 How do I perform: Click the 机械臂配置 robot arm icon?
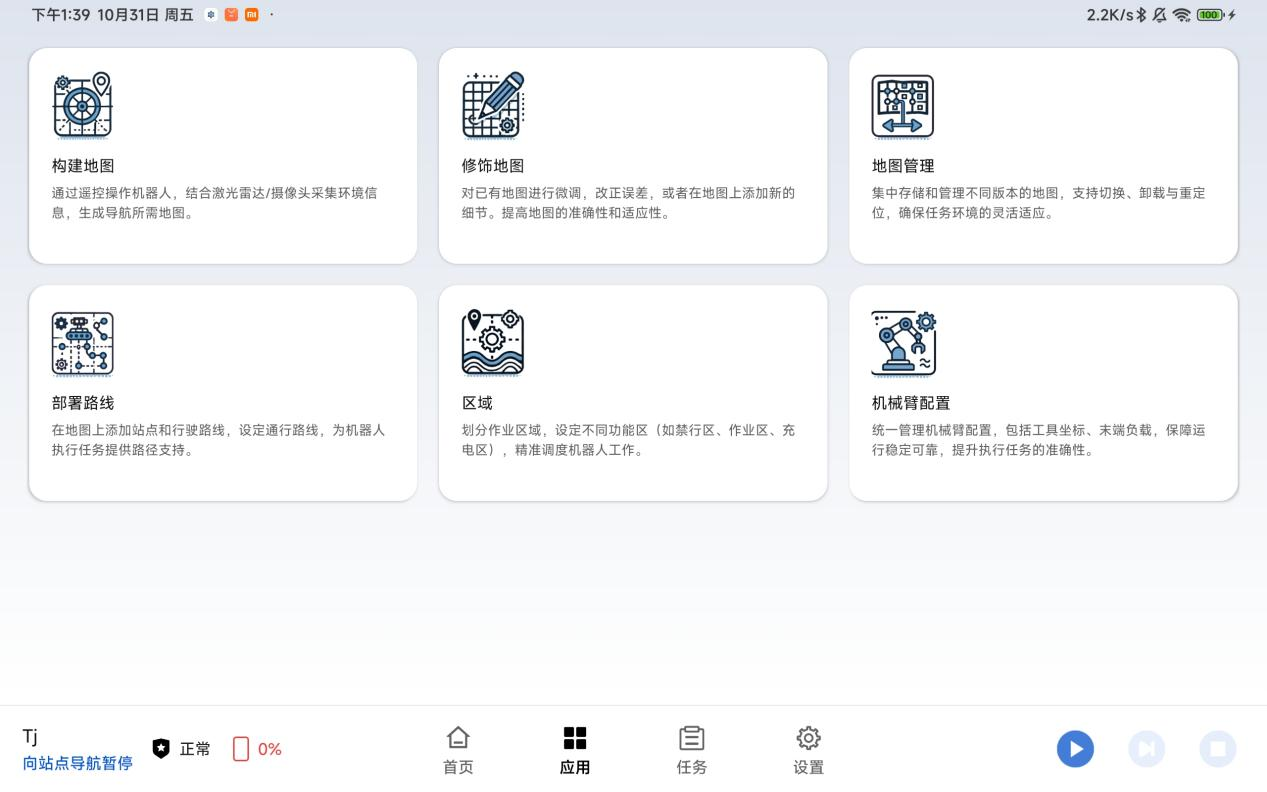point(903,343)
